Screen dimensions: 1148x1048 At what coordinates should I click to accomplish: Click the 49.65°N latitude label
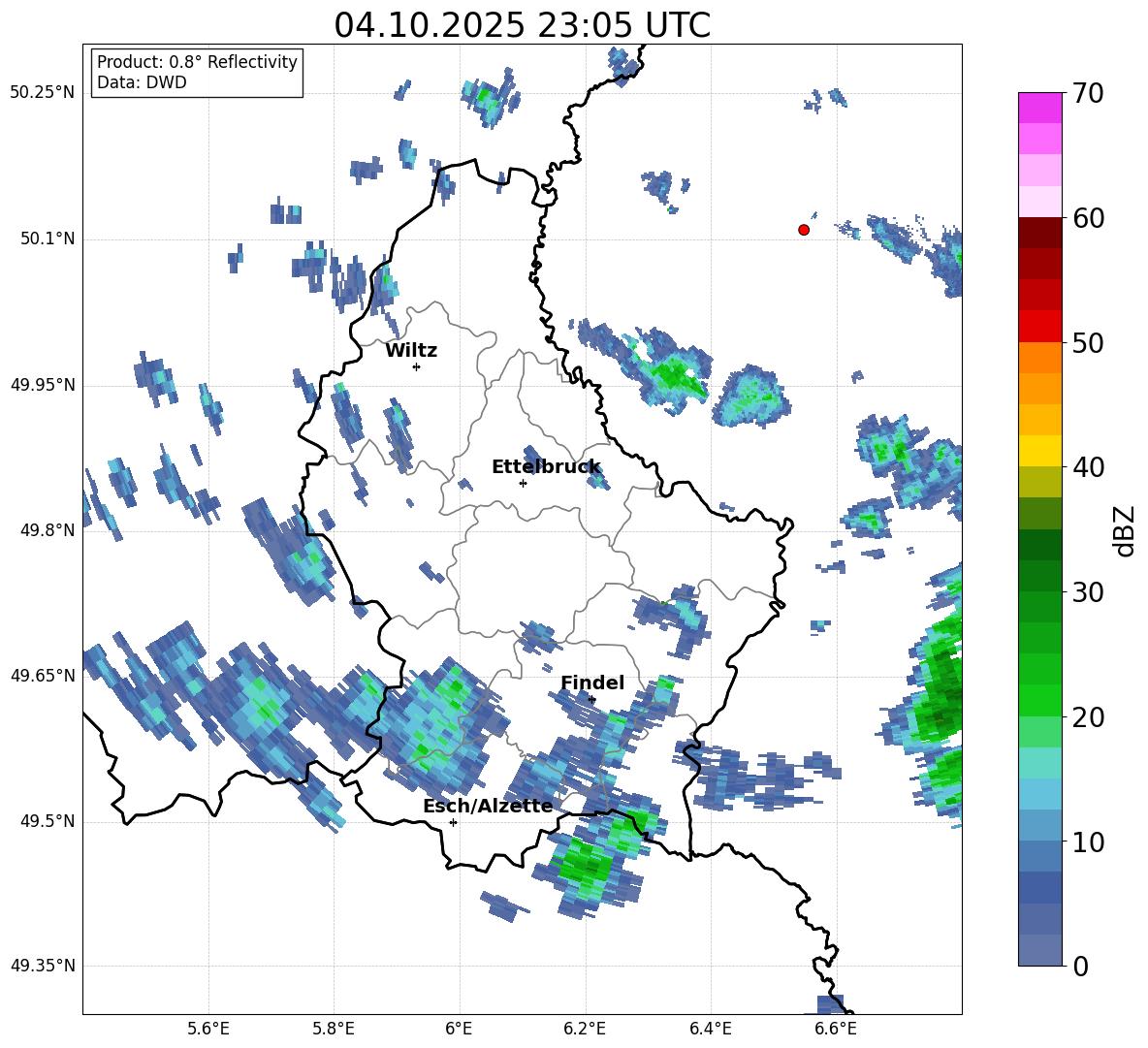(x=43, y=675)
